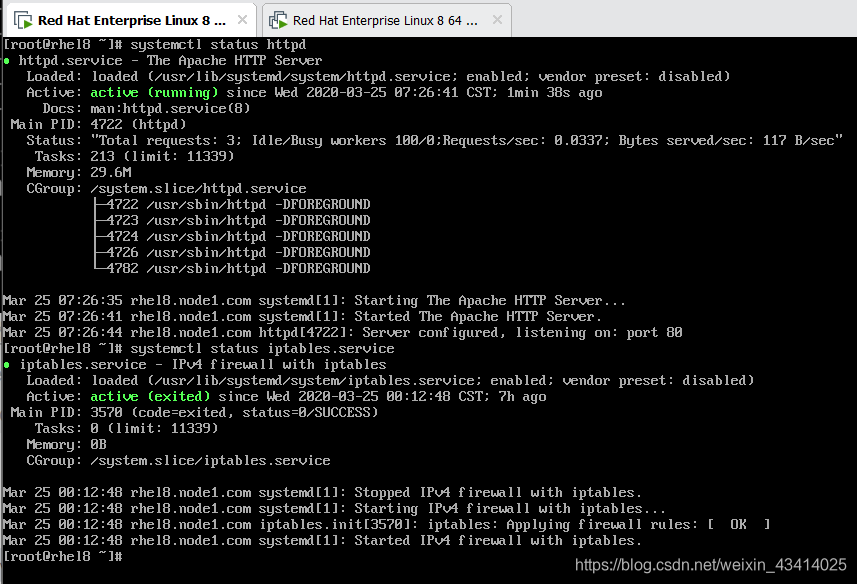Click the 'Tasks: 213 (limit: 11339)' line
Viewport: 857px width, 584px height.
pos(134,156)
